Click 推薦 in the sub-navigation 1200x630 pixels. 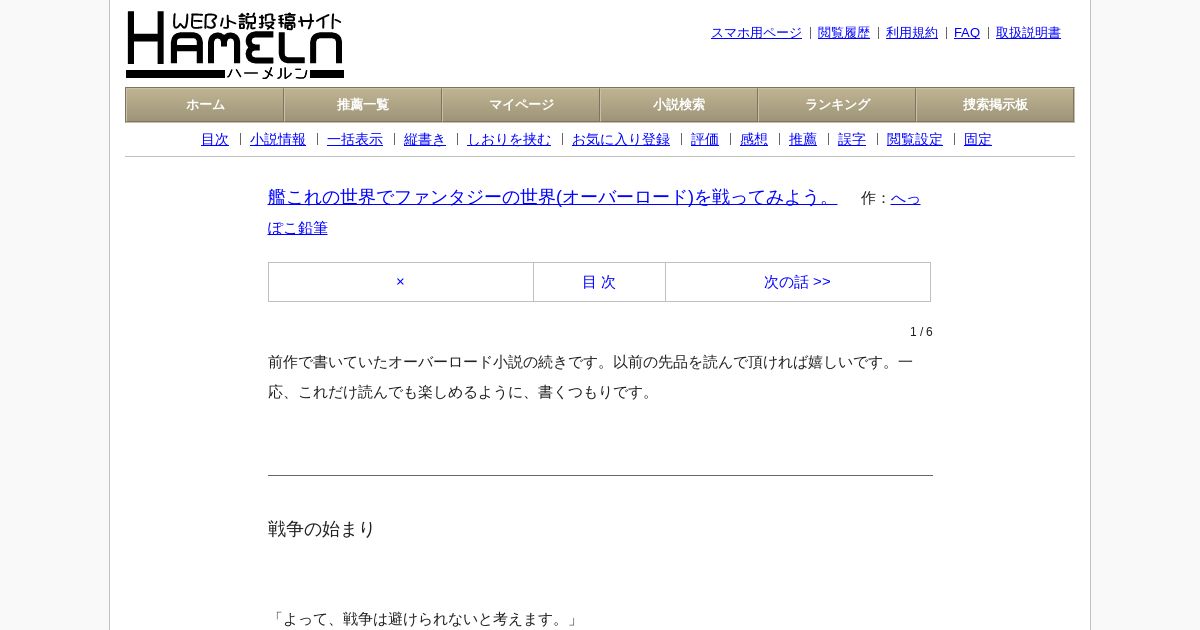click(803, 140)
